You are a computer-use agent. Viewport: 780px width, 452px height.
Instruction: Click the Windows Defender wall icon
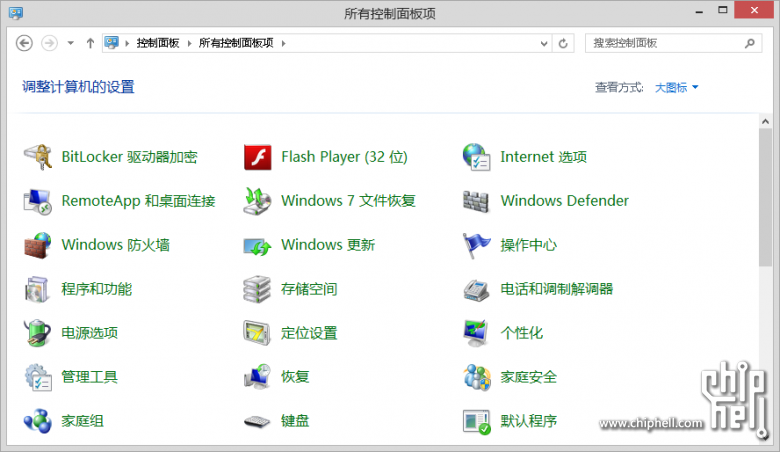pos(476,201)
